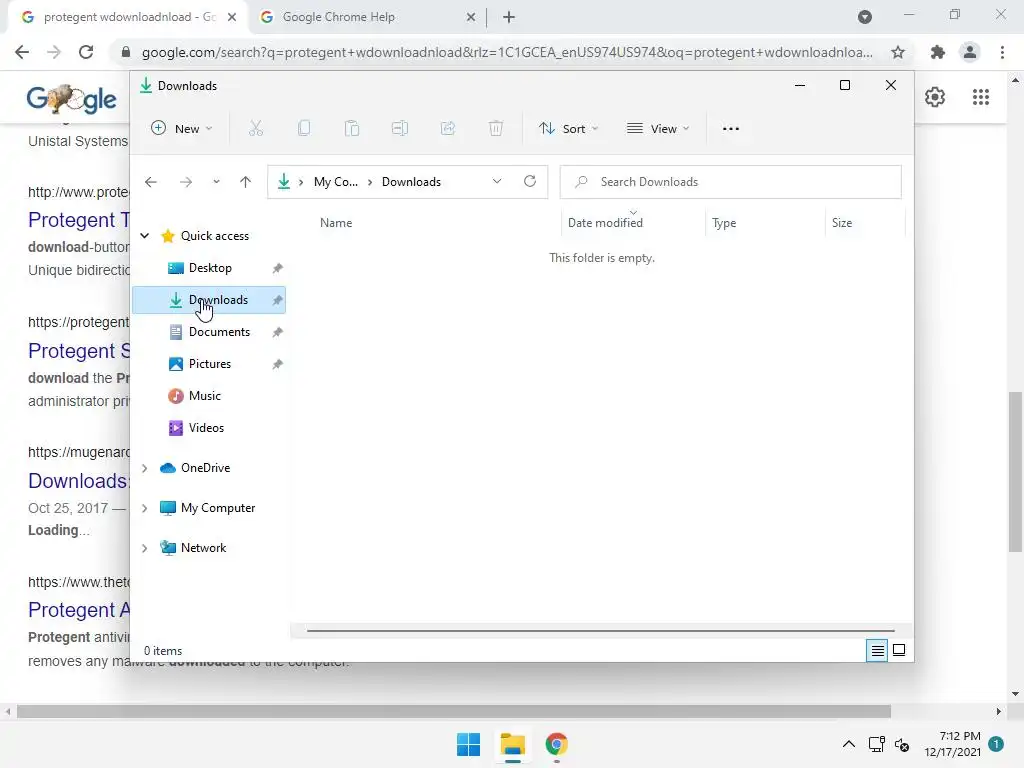Open the Google apps grid

tap(981, 97)
